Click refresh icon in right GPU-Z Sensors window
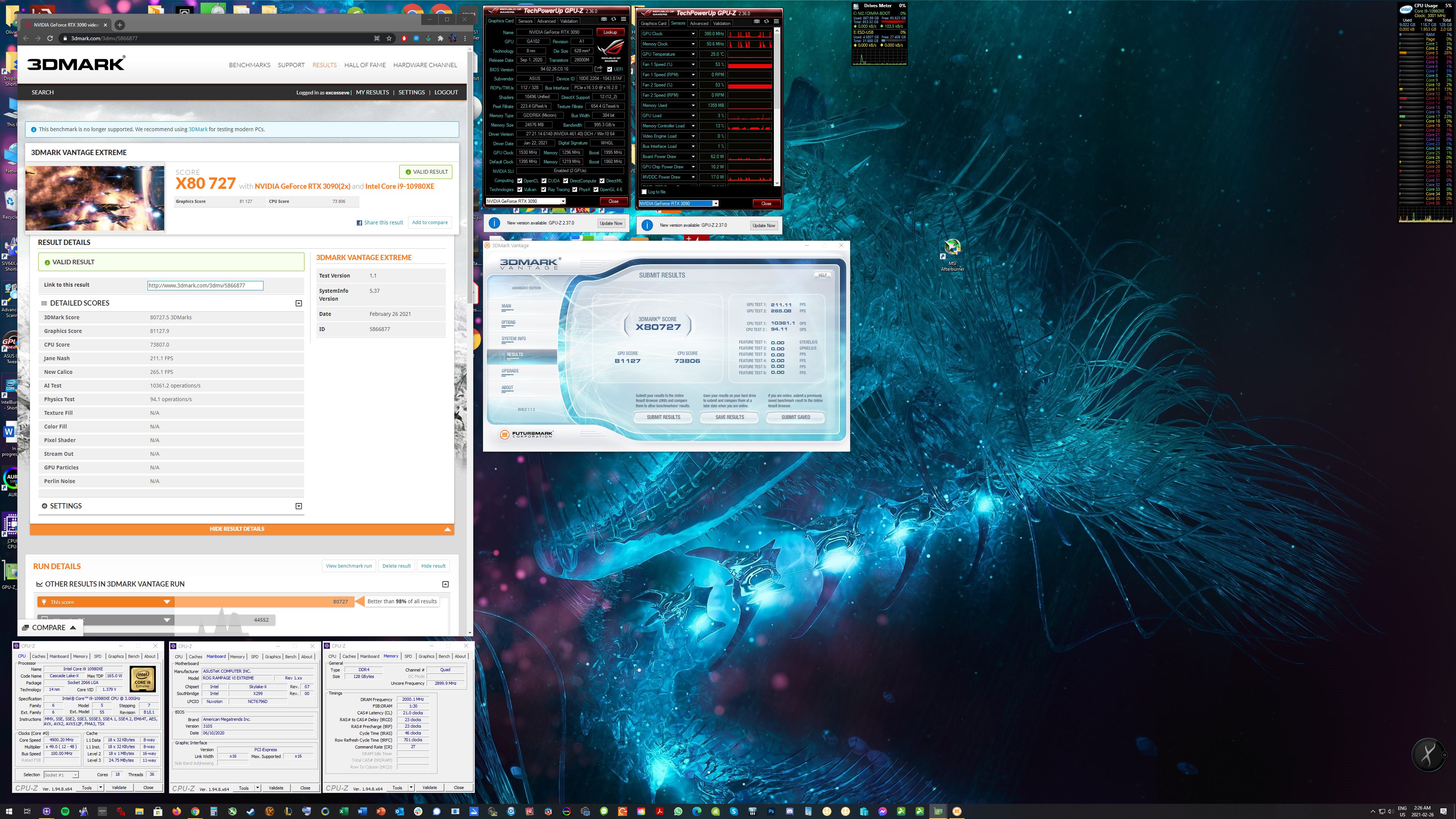Viewport: 1456px width, 819px height. pos(766,21)
